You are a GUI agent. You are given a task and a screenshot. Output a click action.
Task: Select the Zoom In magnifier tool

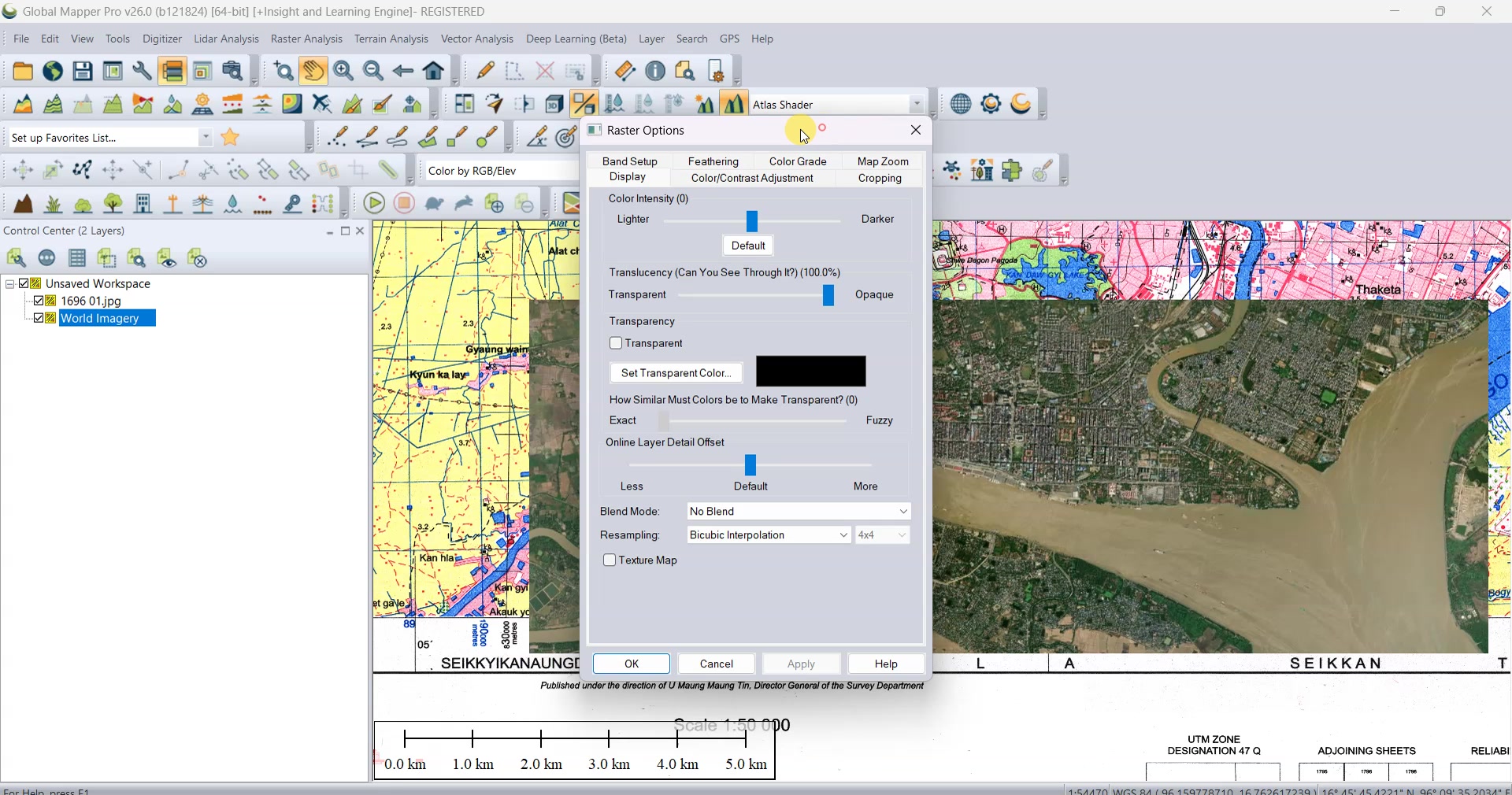[x=343, y=71]
